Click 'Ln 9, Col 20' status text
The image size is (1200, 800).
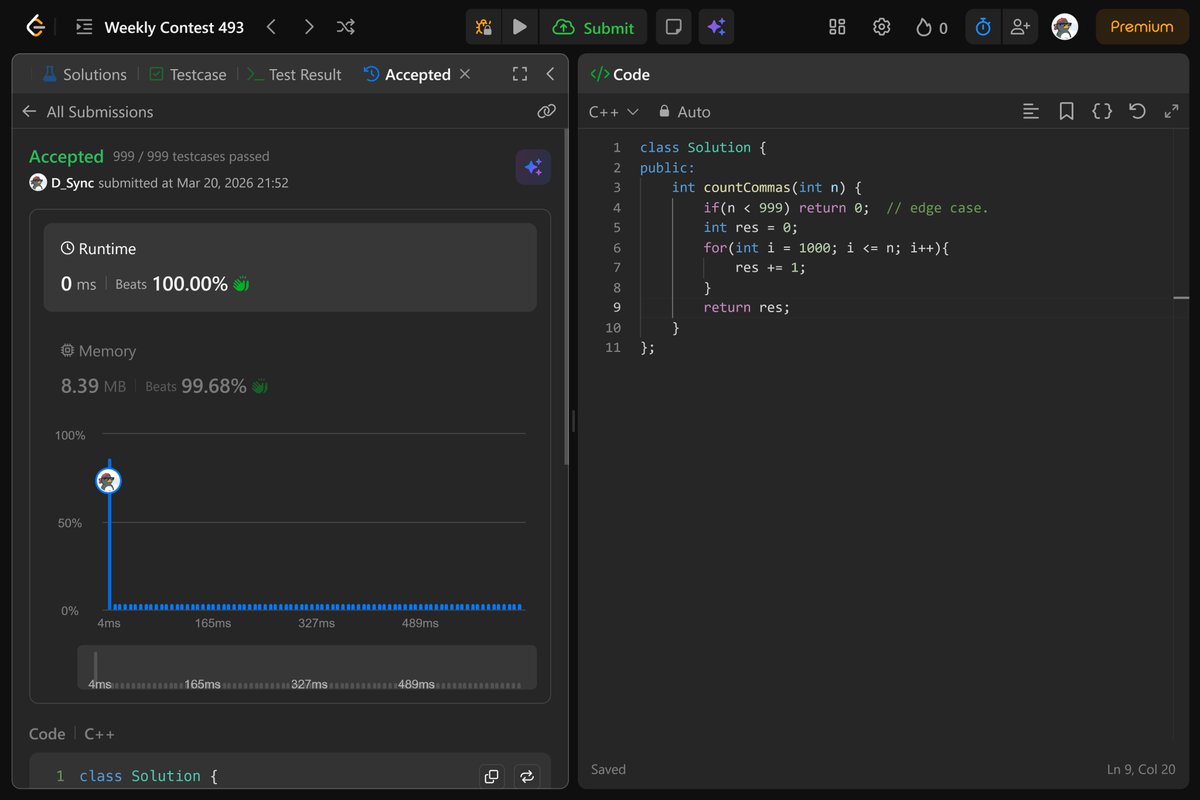click(x=1141, y=769)
